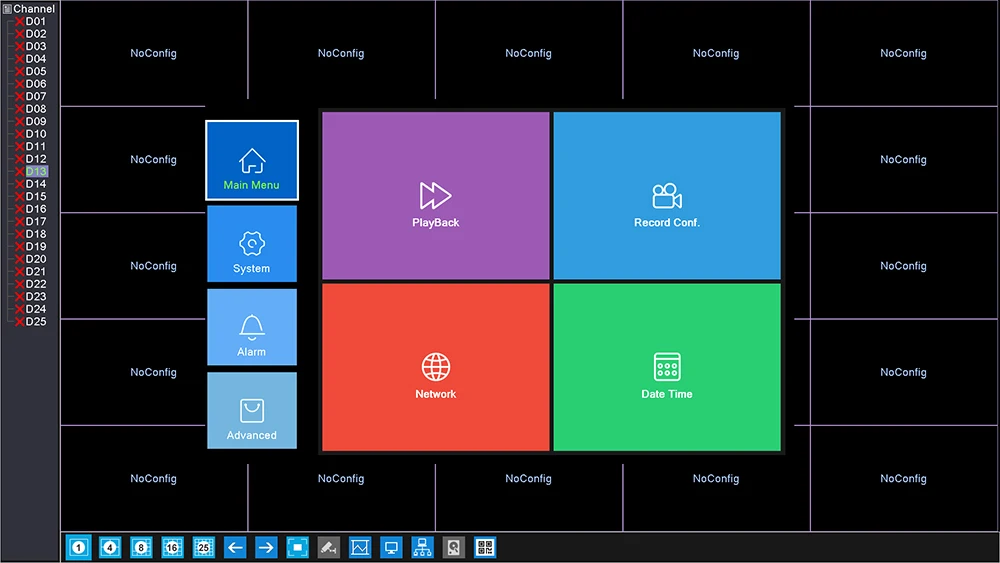Switch to 16-channel split view
Image resolution: width=1000 pixels, height=563 pixels.
pyautogui.click(x=172, y=547)
